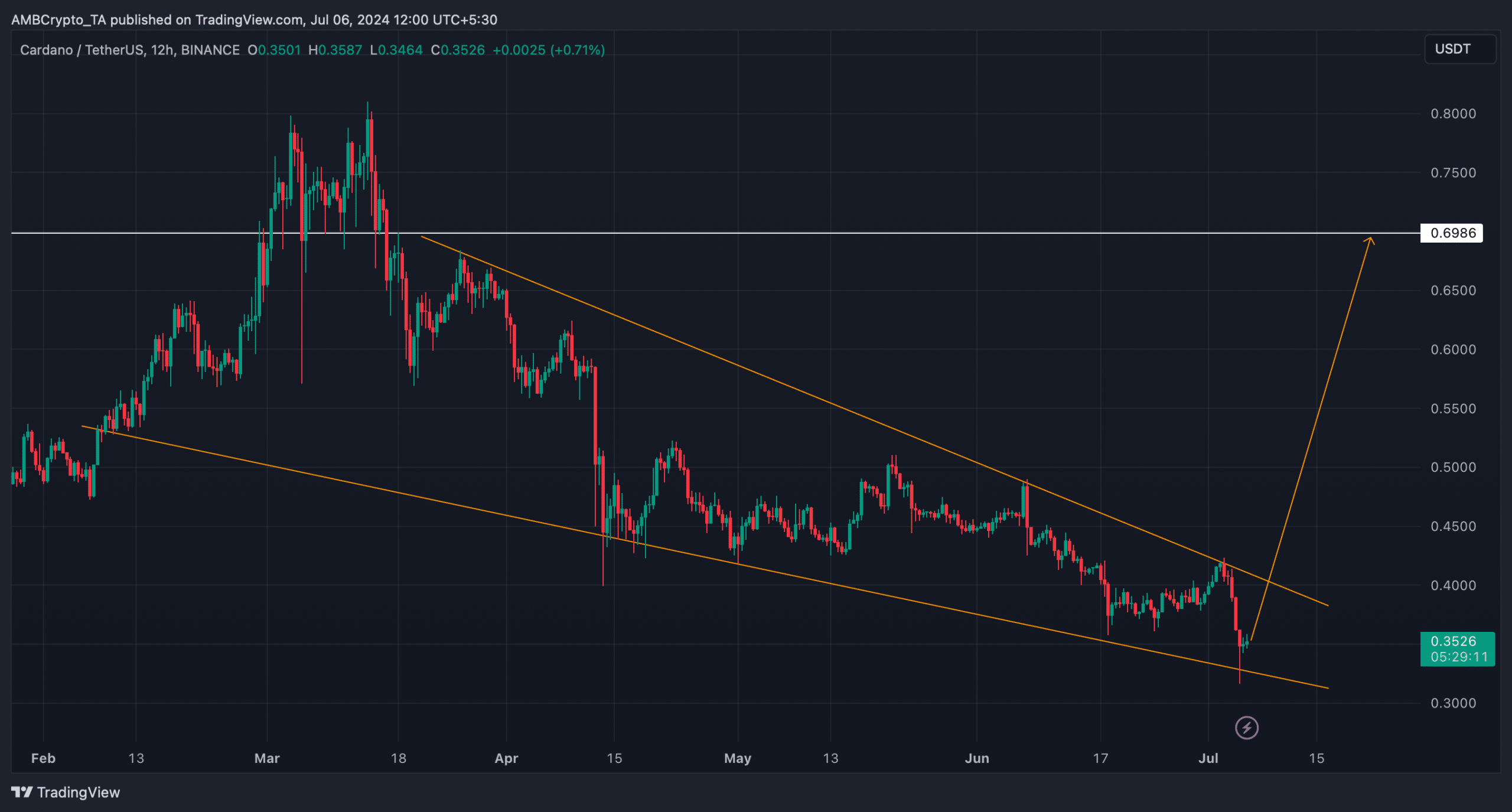The image size is (1512, 812).
Task: Click the 12h interval text in legend
Action: point(163,50)
